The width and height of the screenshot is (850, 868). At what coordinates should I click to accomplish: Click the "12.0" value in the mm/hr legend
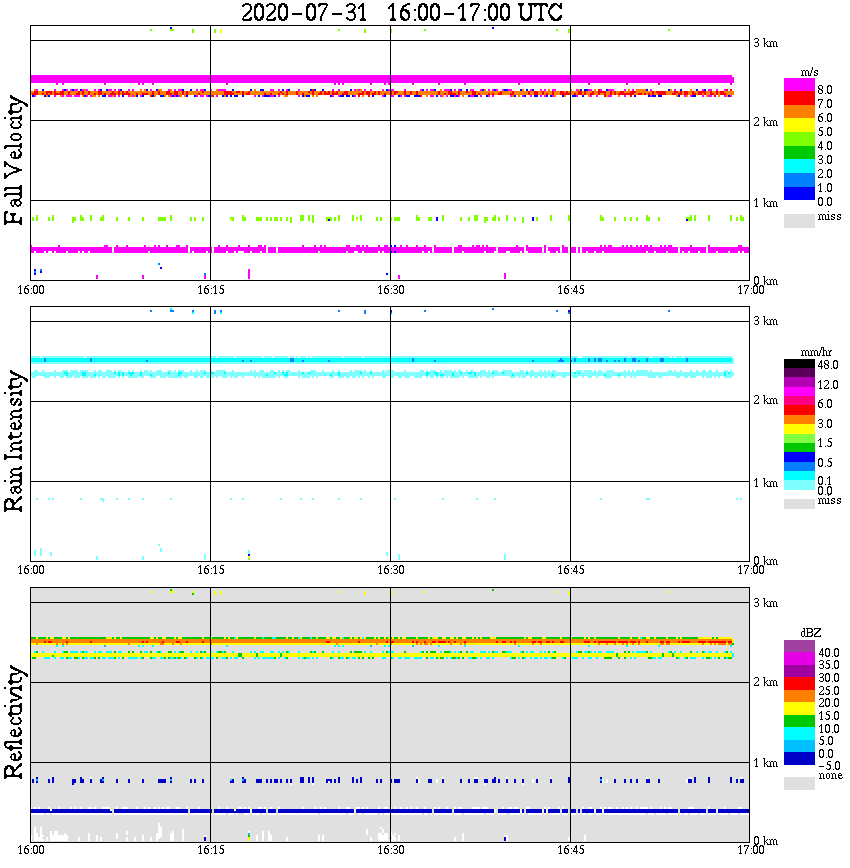coord(828,385)
